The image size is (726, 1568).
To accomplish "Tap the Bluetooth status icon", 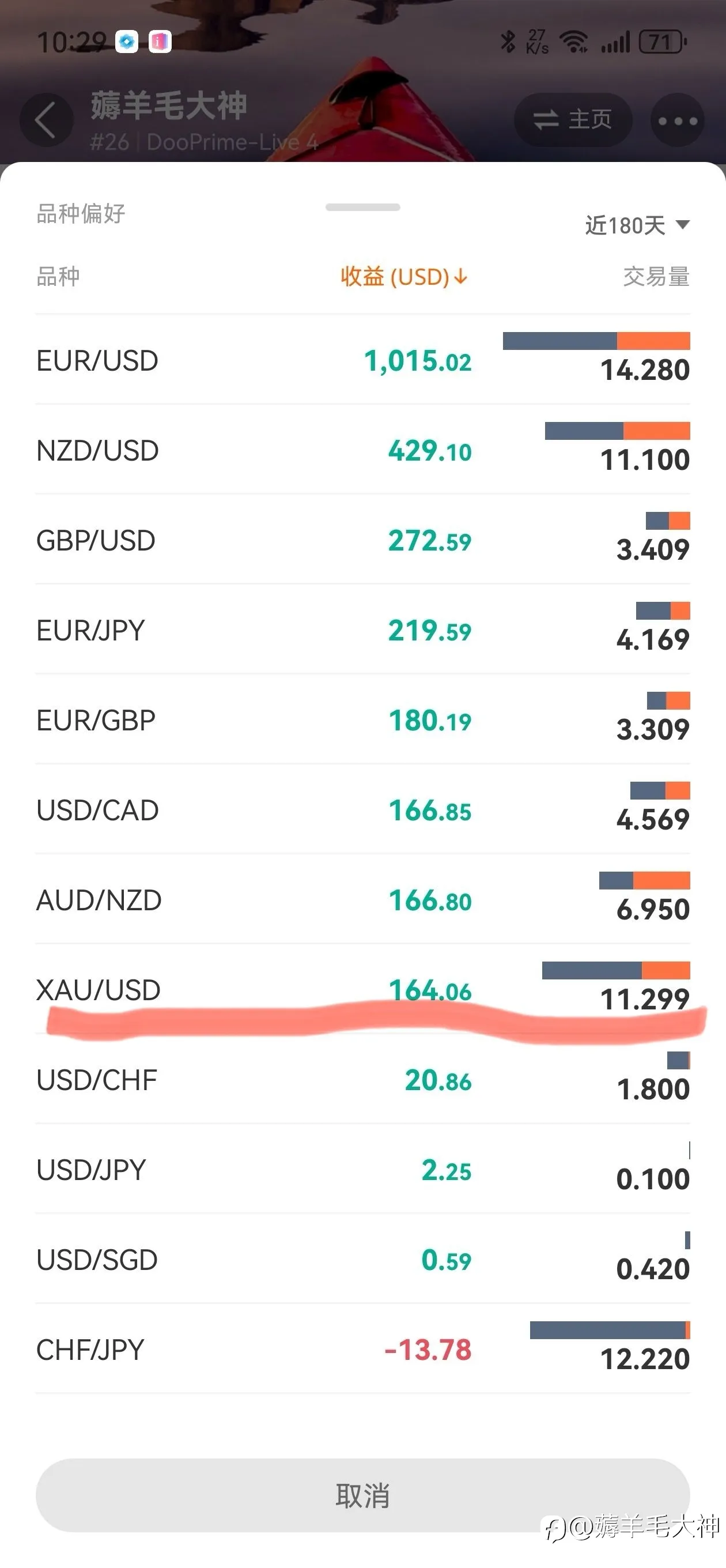I will [x=508, y=42].
